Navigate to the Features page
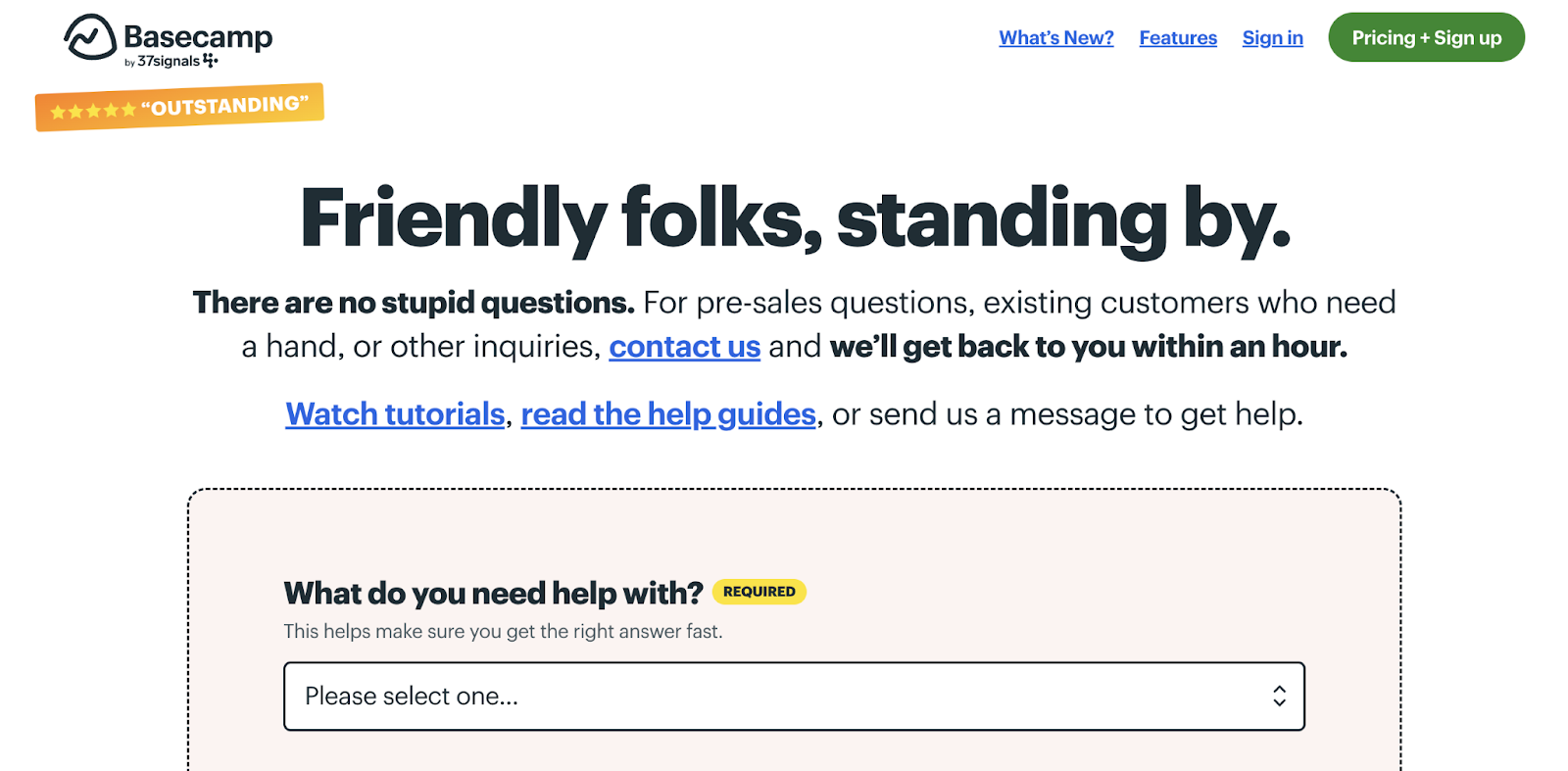Viewport: 1568px width, 771px height. [x=1177, y=37]
